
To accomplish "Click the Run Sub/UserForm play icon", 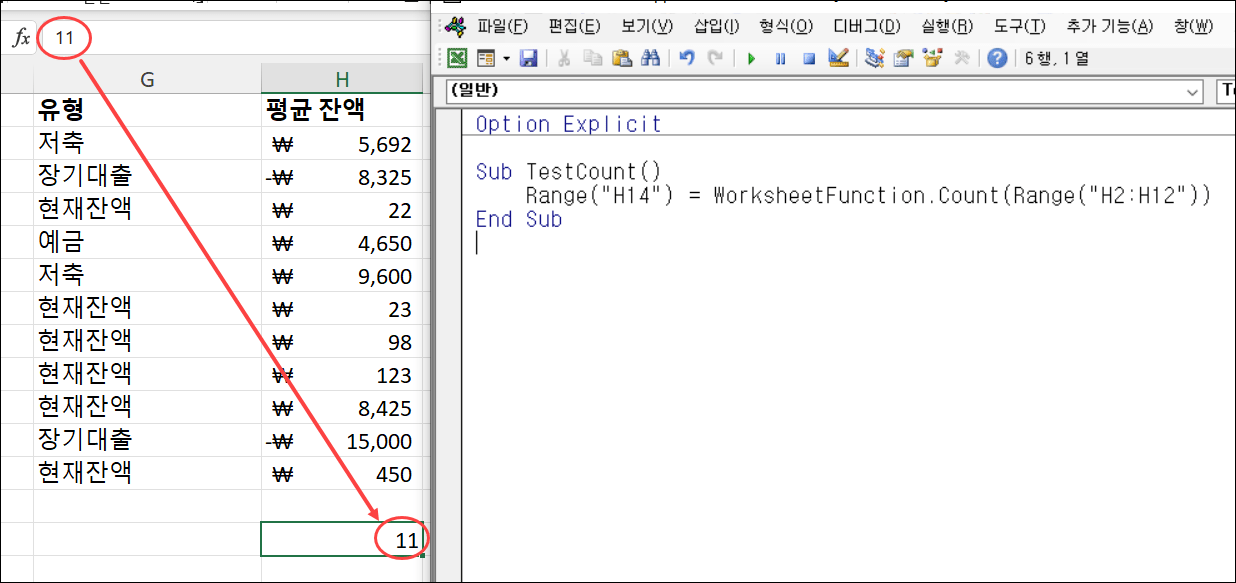I will pos(752,58).
